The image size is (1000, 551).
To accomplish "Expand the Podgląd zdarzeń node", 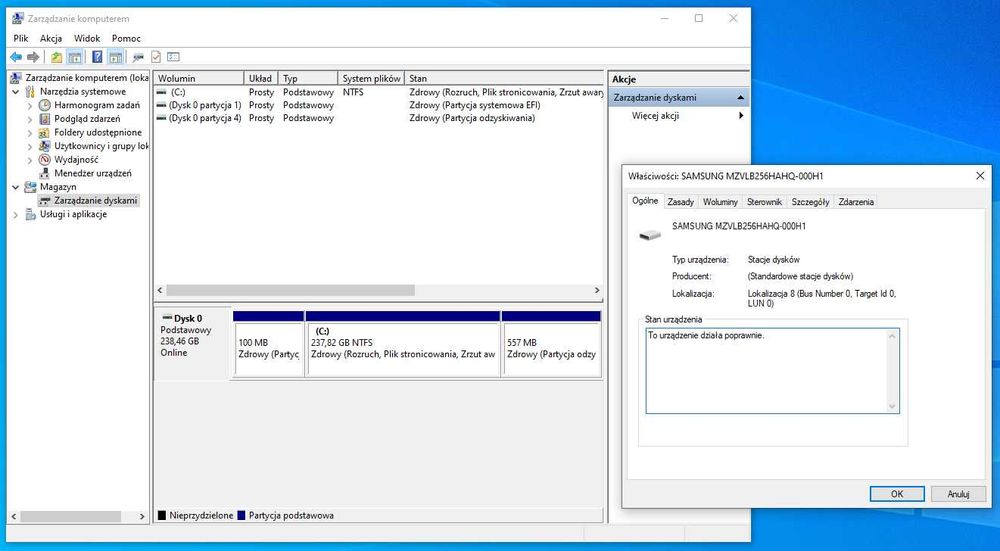I will (30, 119).
